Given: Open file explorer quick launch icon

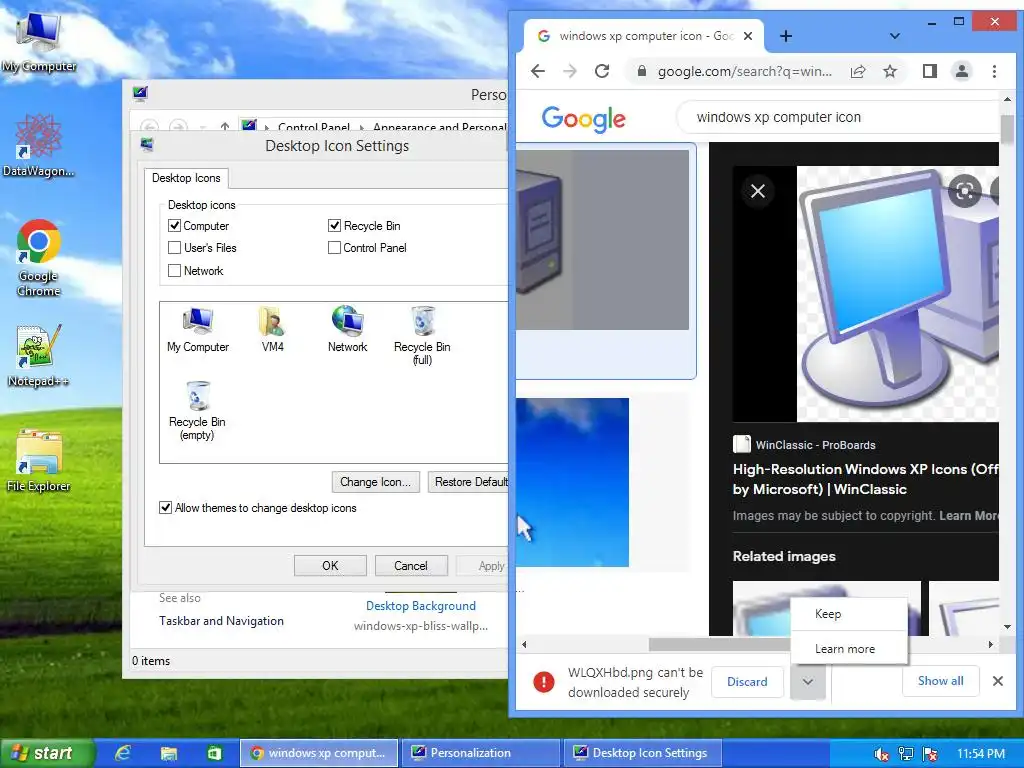Looking at the screenshot, I should pyautogui.click(x=169, y=753).
